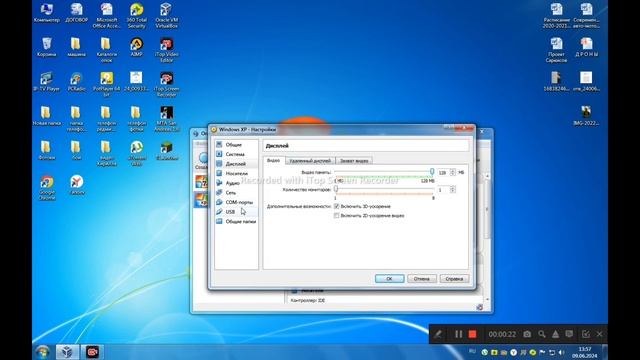Image resolution: width=640 pixels, height=360 pixels.
Task: Switch to the Видео tab
Action: pyautogui.click(x=273, y=160)
